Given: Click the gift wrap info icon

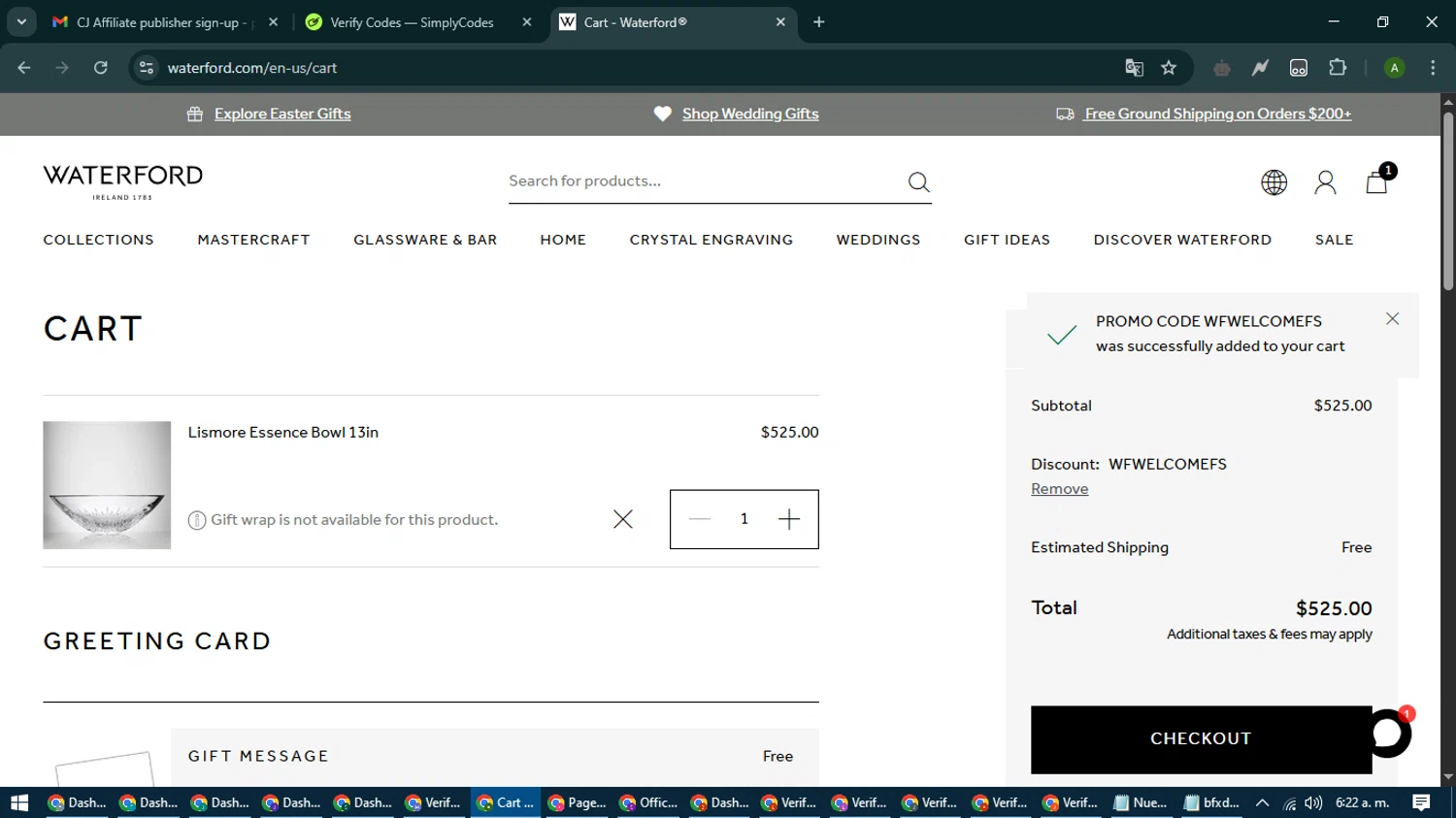Looking at the screenshot, I should (x=197, y=520).
